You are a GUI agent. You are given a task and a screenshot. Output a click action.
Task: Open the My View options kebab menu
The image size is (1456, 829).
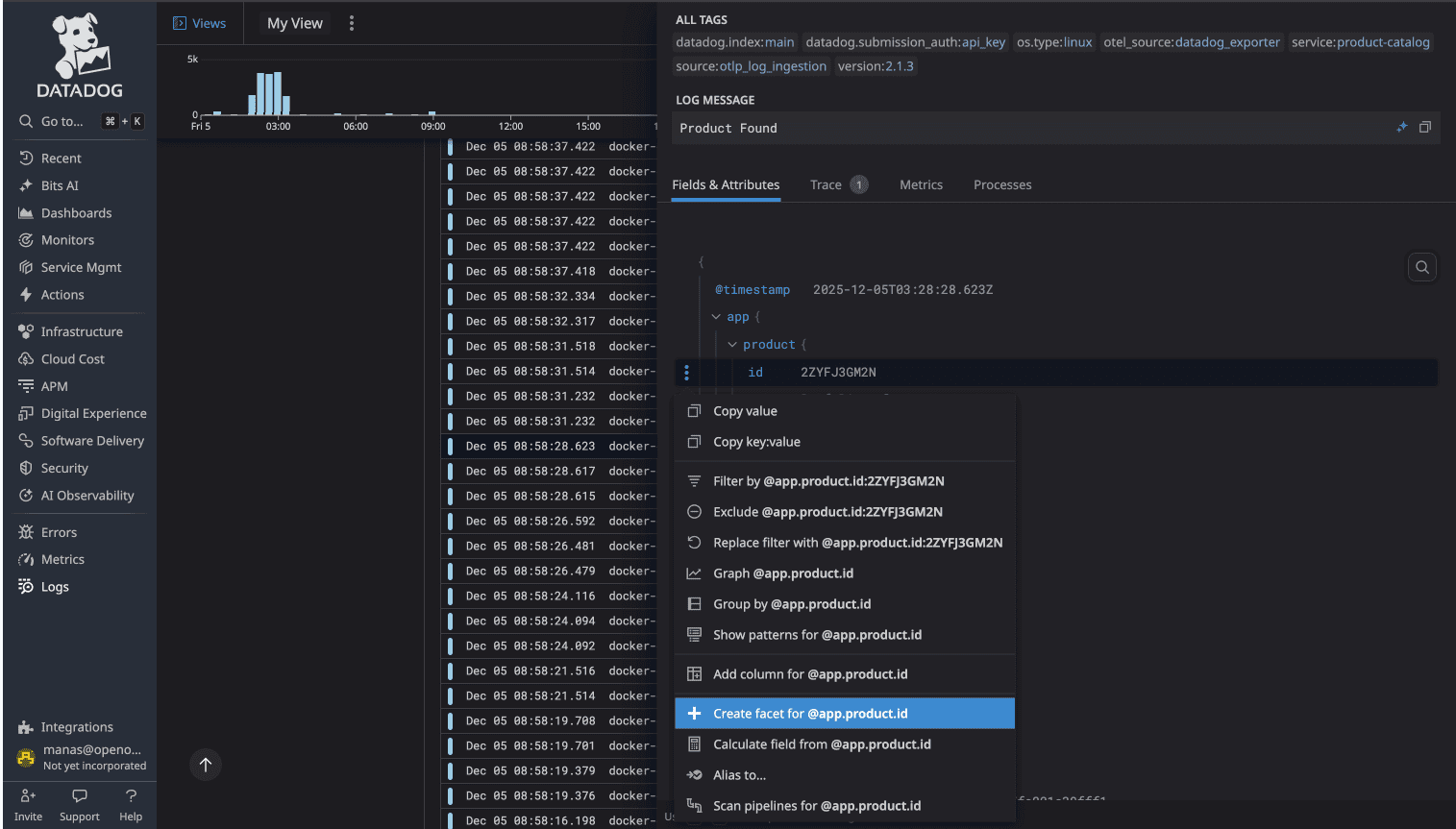(352, 22)
